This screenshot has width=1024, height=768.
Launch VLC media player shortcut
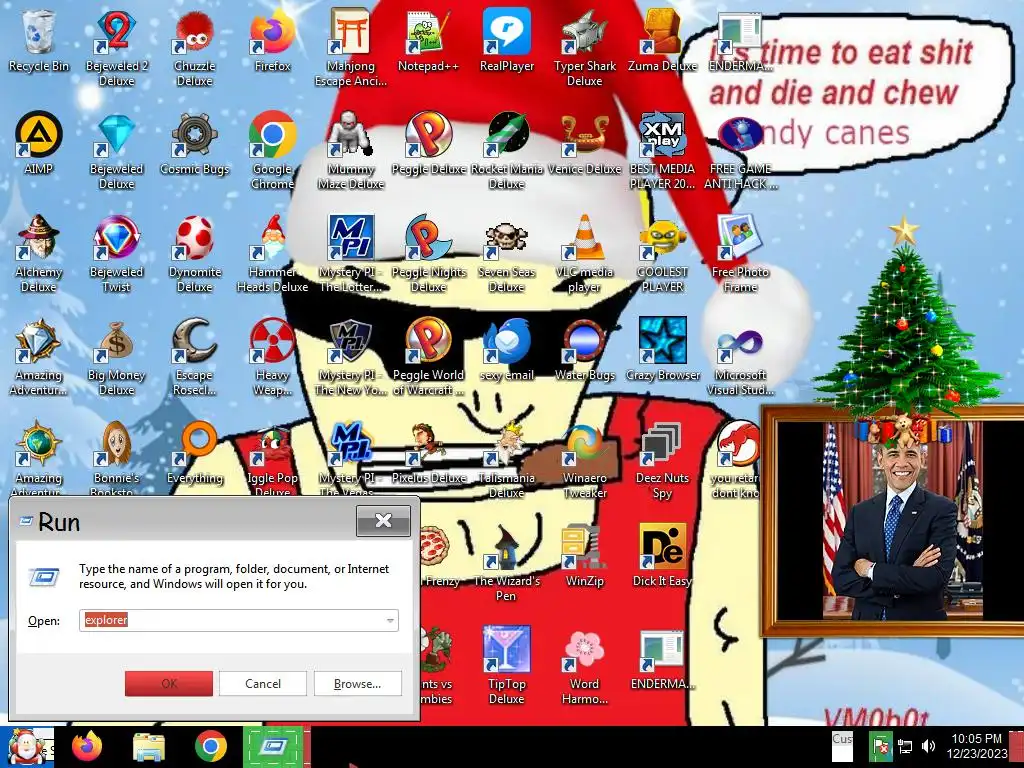[x=584, y=254]
